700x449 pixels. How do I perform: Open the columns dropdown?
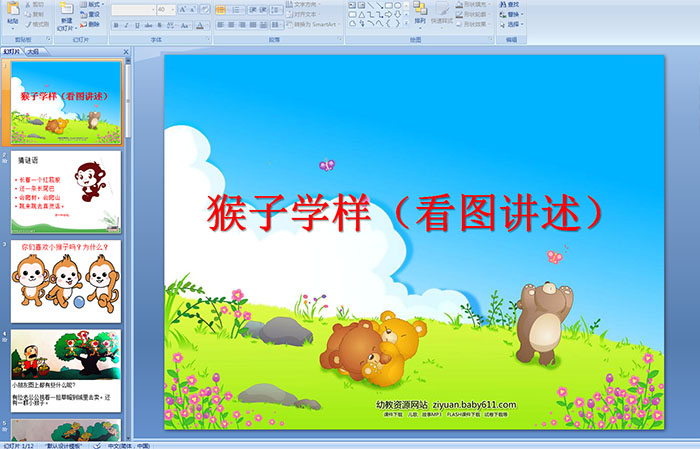pyautogui.click(x=277, y=25)
